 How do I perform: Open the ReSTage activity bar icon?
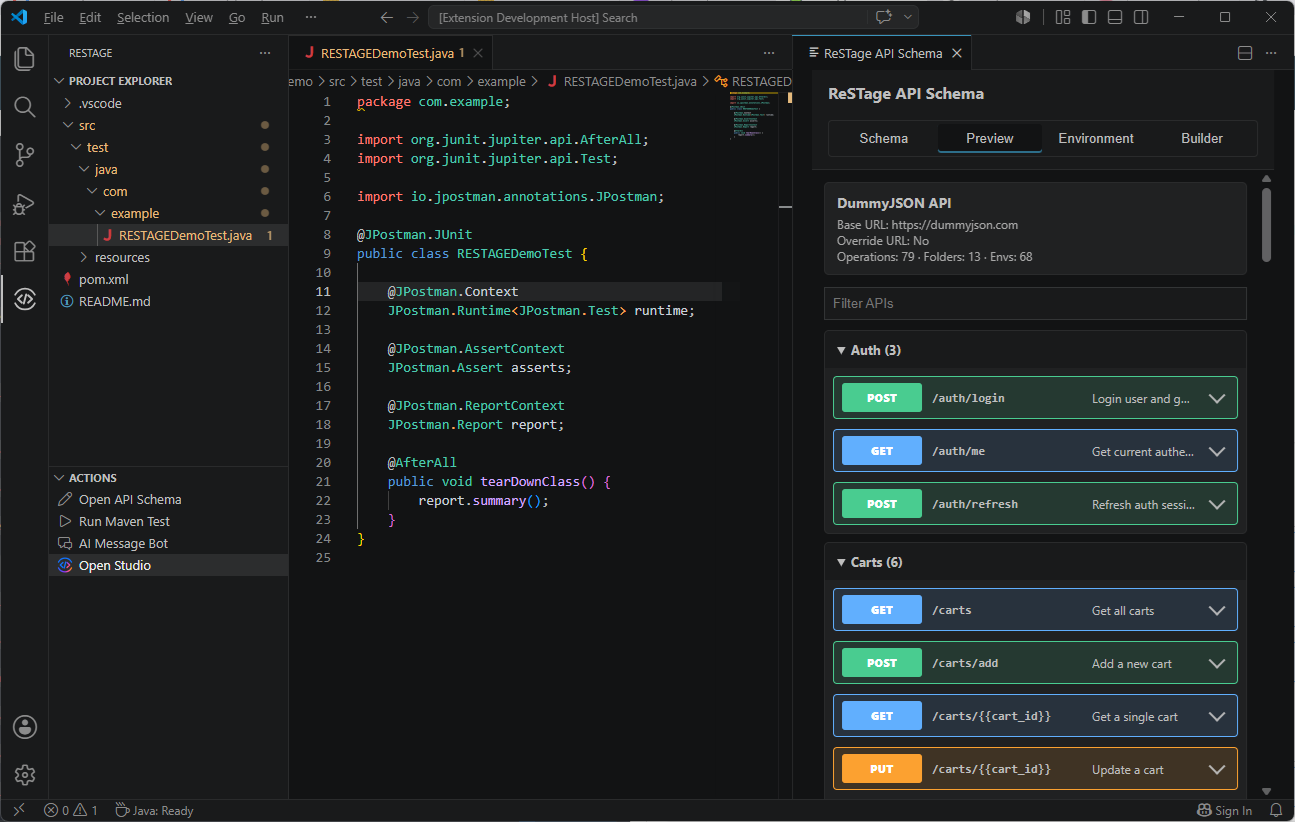[x=24, y=299]
